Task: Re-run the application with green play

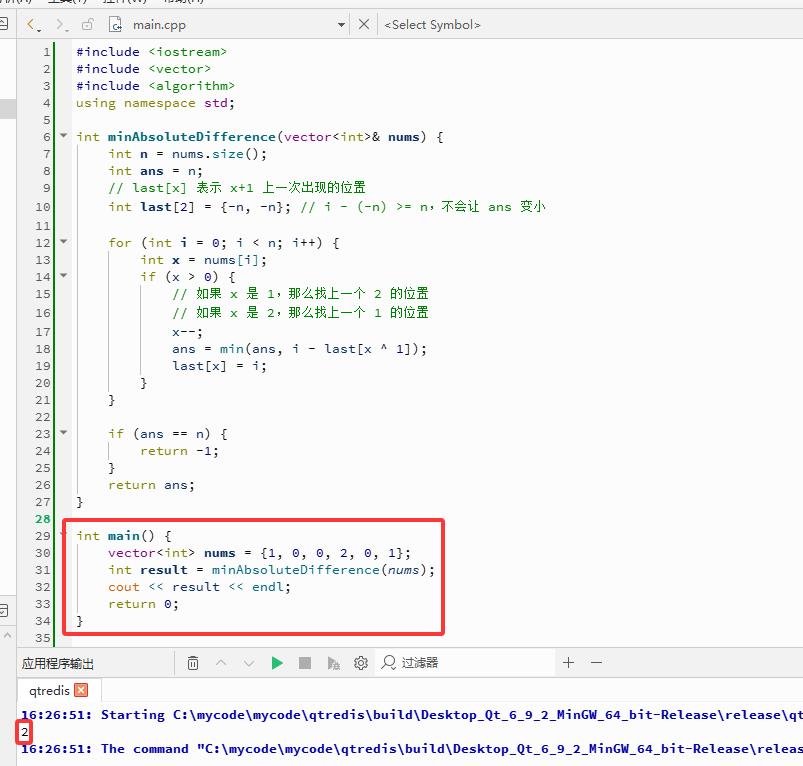Action: coord(277,663)
